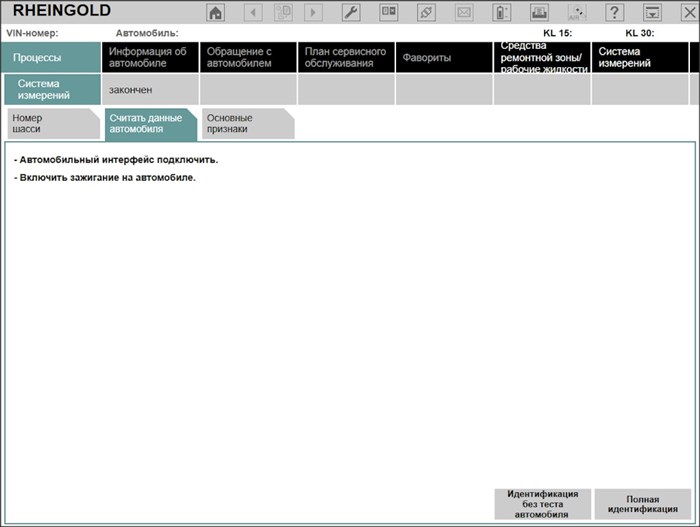Click the minimize-to-tray icon in the toolbar
The width and height of the screenshot is (700, 527).
(x=652, y=13)
